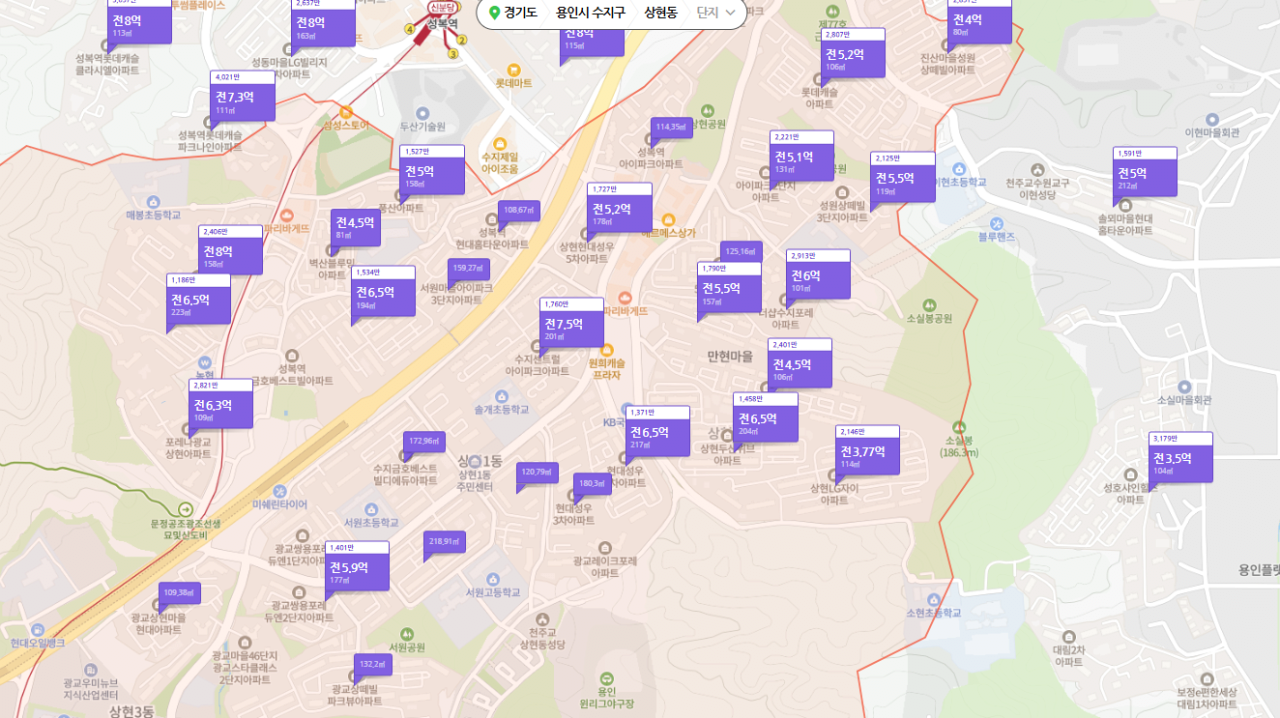Open the 전3.5억 104㎡ listing marker
The image size is (1280, 718).
(x=1181, y=457)
